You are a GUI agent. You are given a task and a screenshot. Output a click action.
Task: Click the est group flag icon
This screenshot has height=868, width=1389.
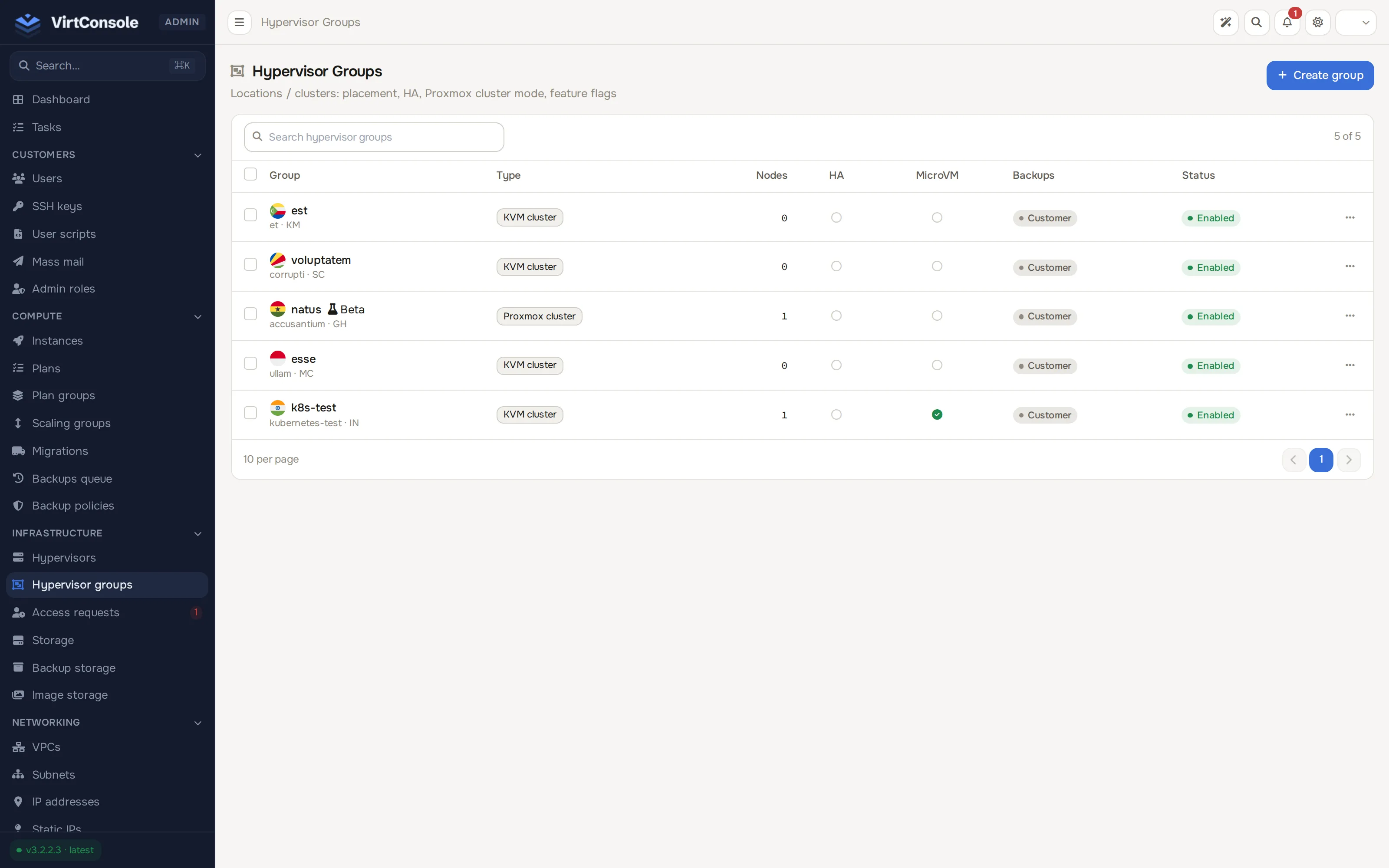click(x=278, y=210)
